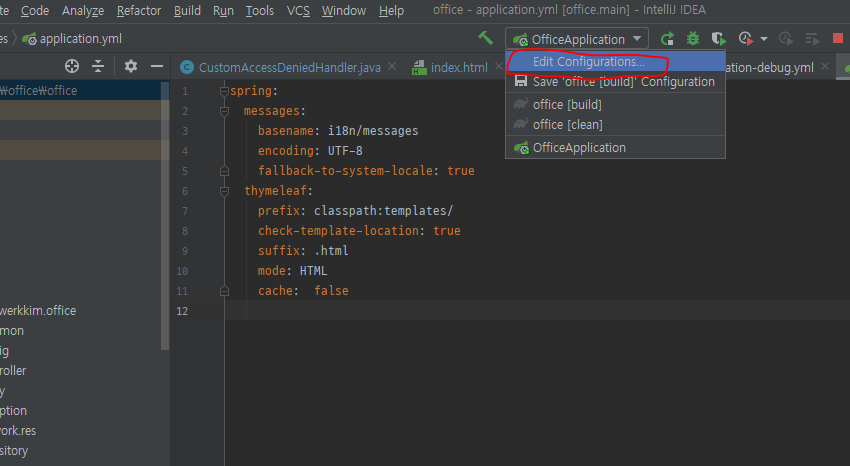Run with coverage shield icon
Viewport: 850px width, 466px height.
click(x=718, y=38)
